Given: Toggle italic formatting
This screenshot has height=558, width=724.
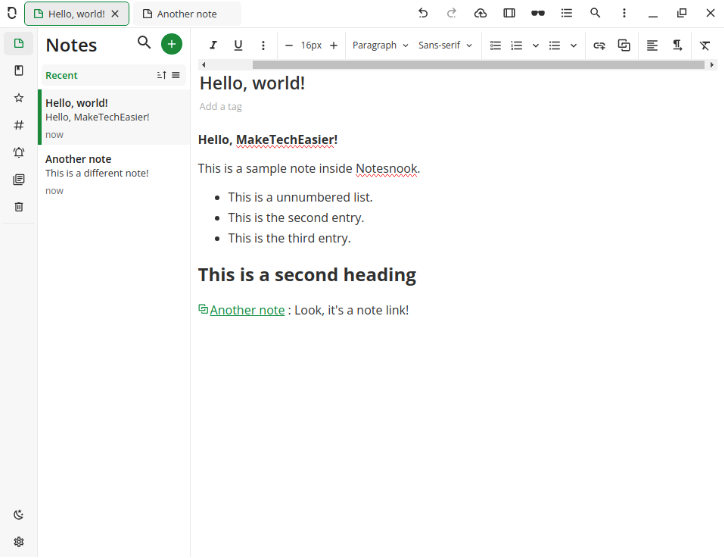Looking at the screenshot, I should [x=213, y=45].
